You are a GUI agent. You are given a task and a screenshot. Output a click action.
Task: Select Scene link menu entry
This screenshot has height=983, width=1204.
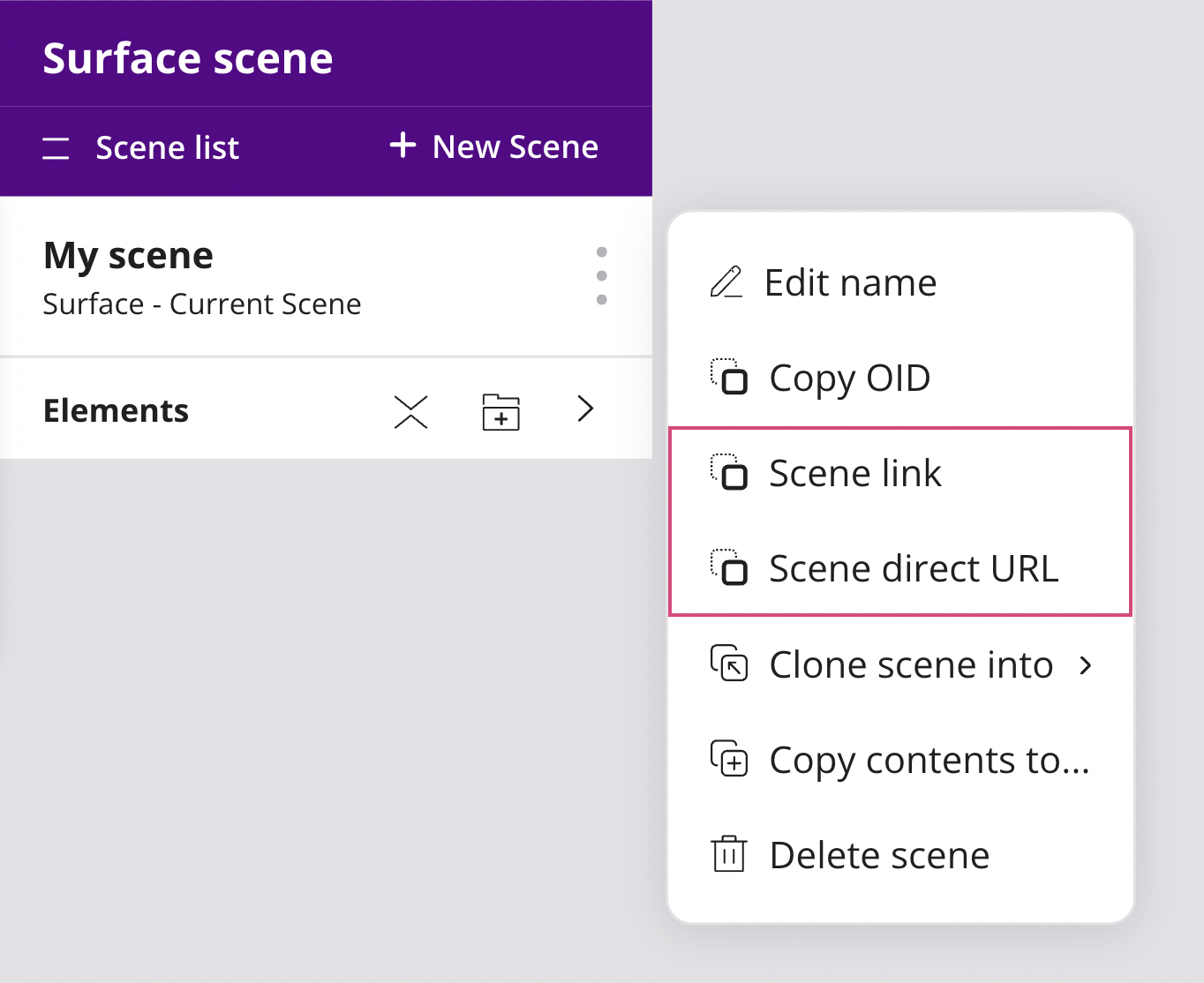point(900,473)
